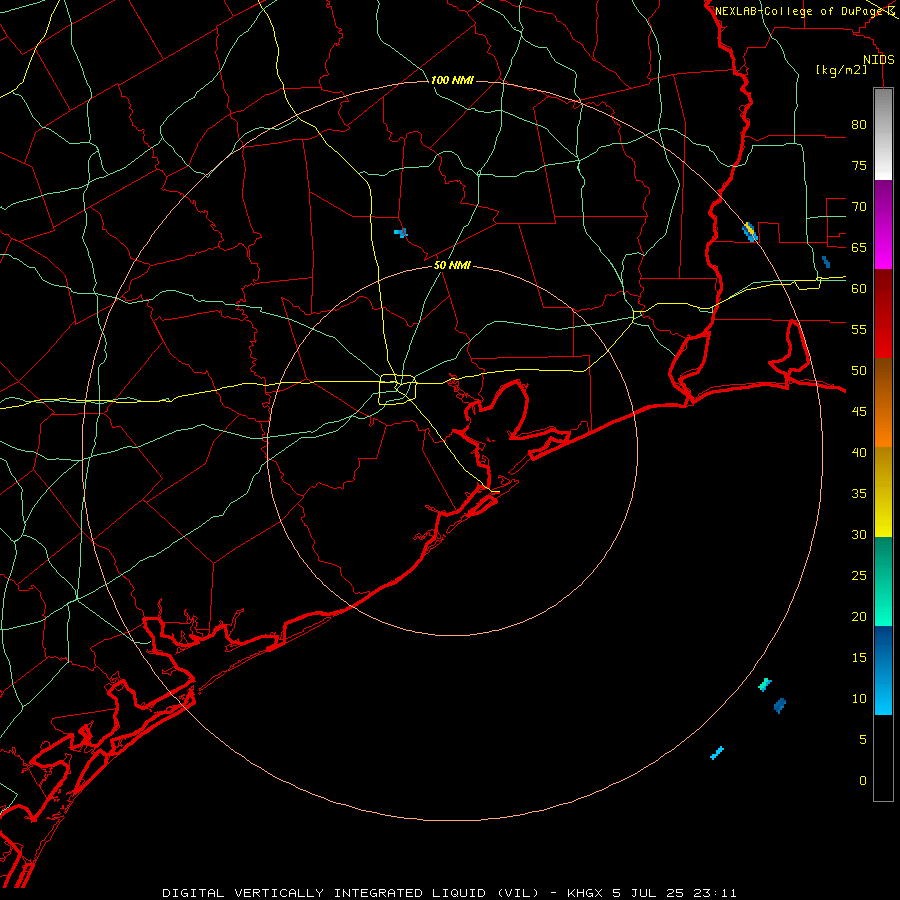Click the scale value "5" on the color bar
The height and width of the screenshot is (900, 900).
click(x=863, y=739)
